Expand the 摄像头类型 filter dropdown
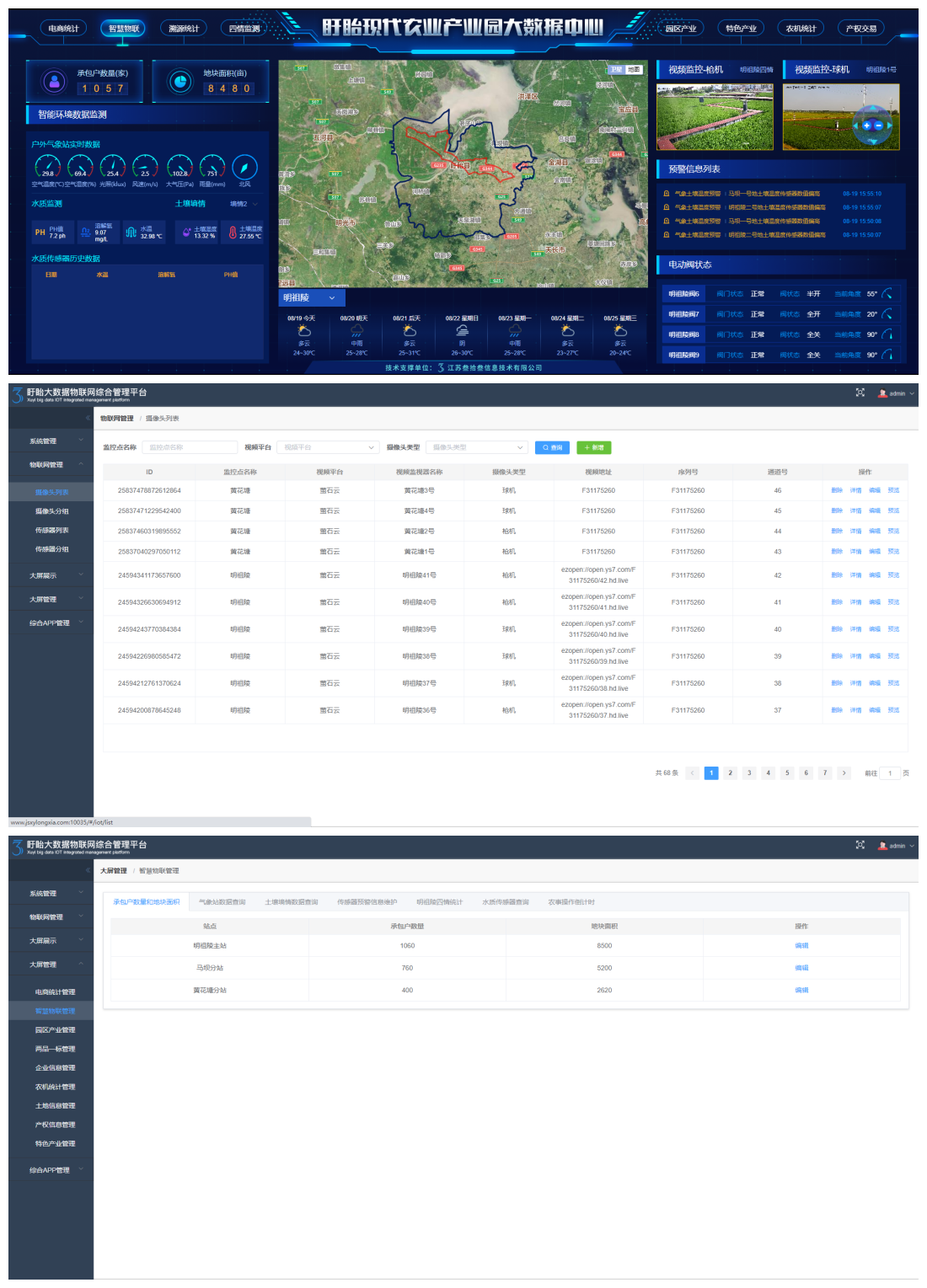Viewport: 927px width, 1288px height. coord(477,447)
